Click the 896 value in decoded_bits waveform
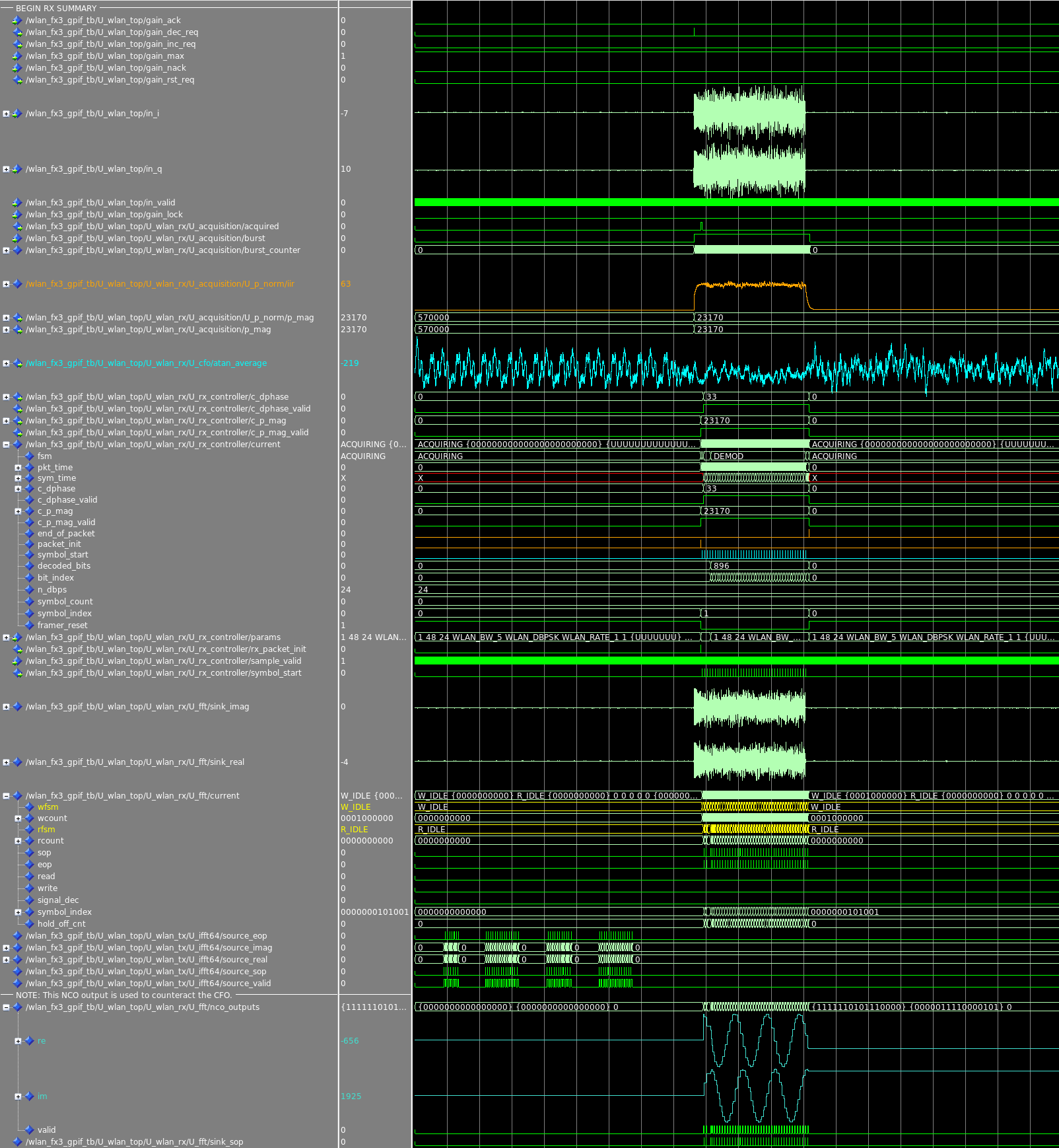 (721, 566)
